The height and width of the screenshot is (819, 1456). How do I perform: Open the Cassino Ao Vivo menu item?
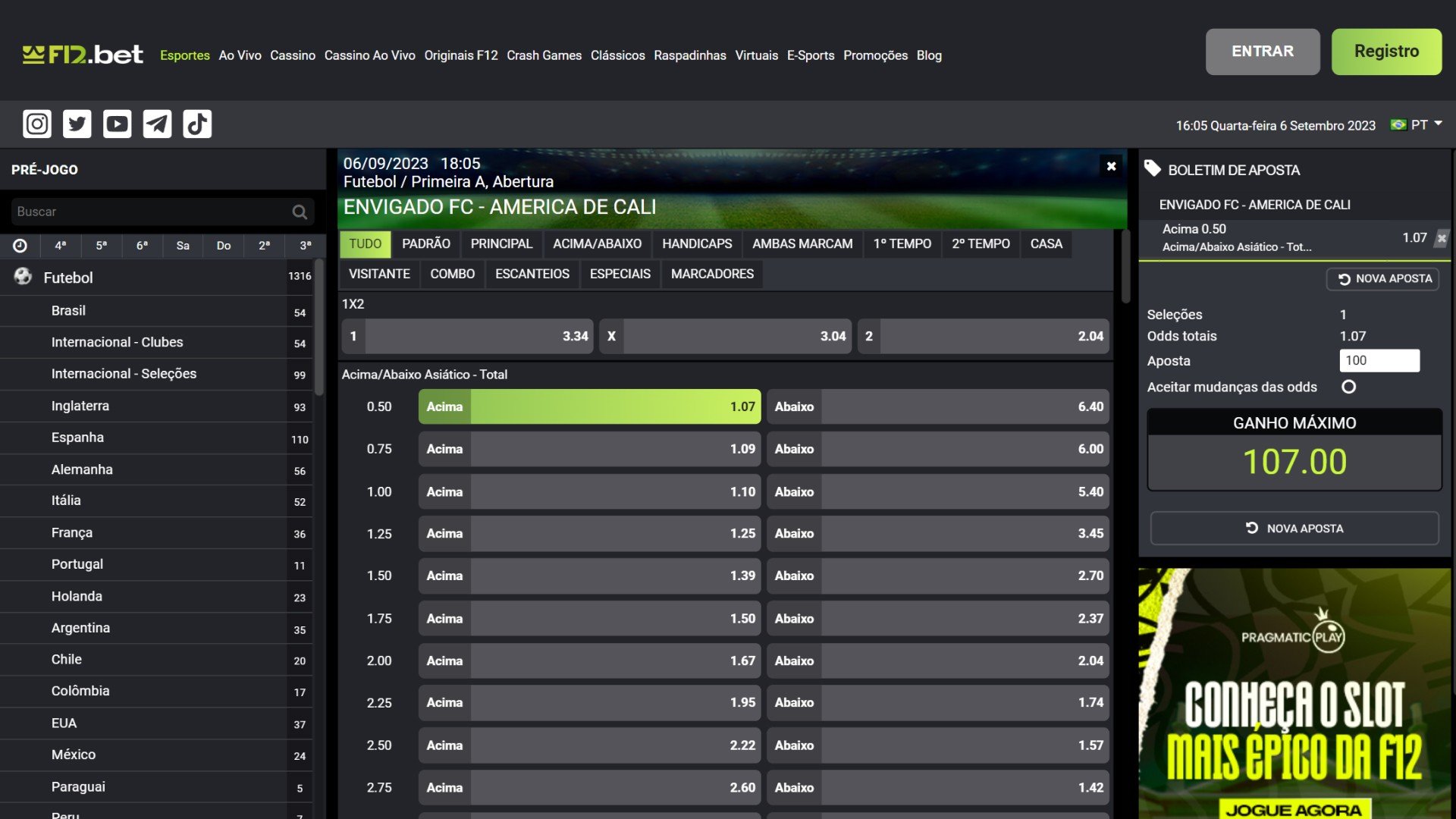click(370, 55)
